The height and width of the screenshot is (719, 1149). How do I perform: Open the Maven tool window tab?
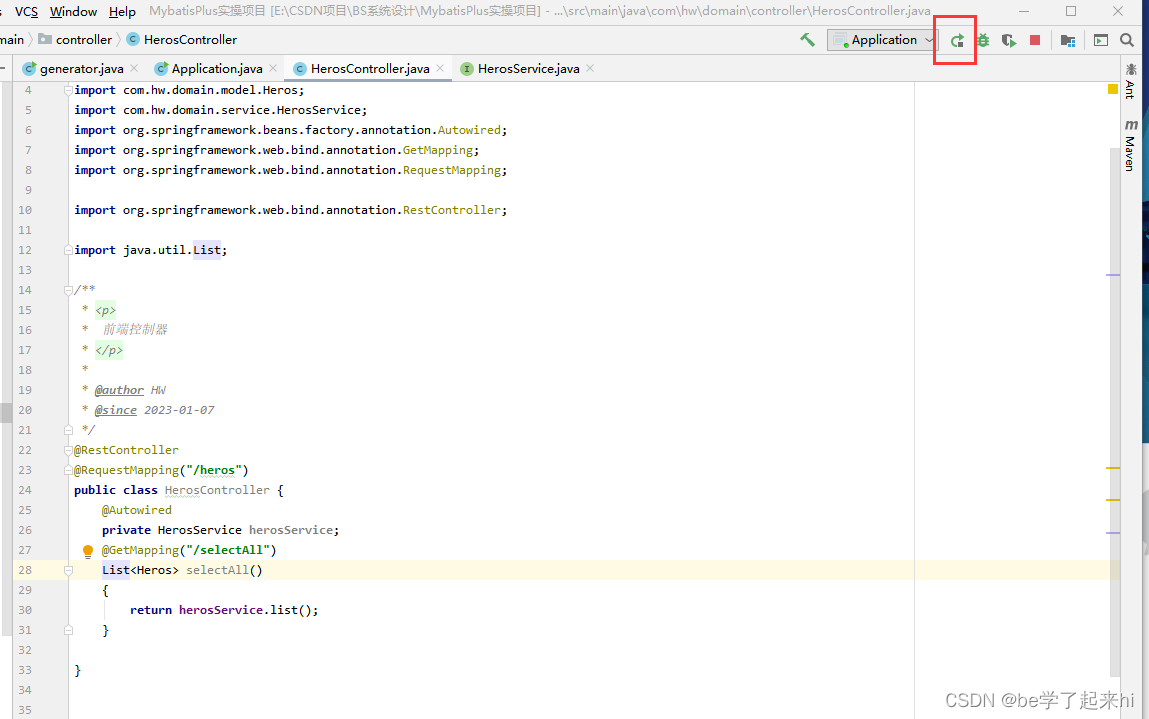tap(1131, 145)
